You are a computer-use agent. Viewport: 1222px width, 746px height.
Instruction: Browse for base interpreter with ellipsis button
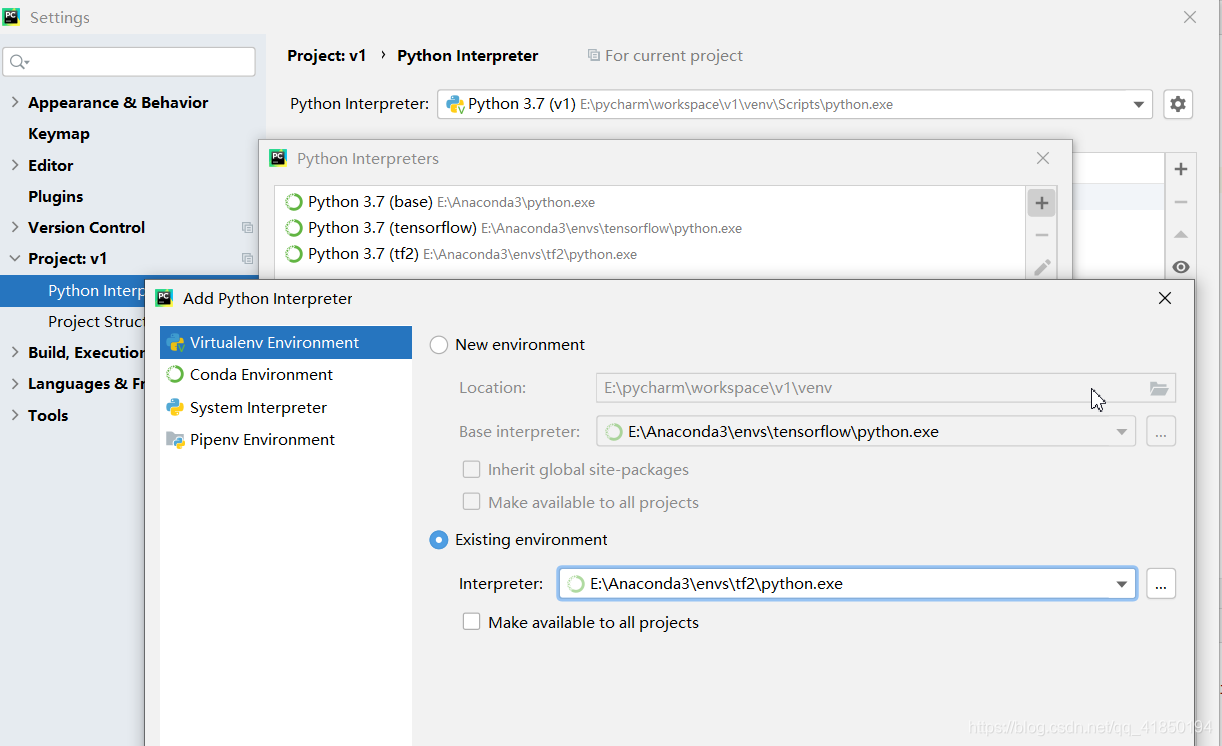click(x=1161, y=432)
